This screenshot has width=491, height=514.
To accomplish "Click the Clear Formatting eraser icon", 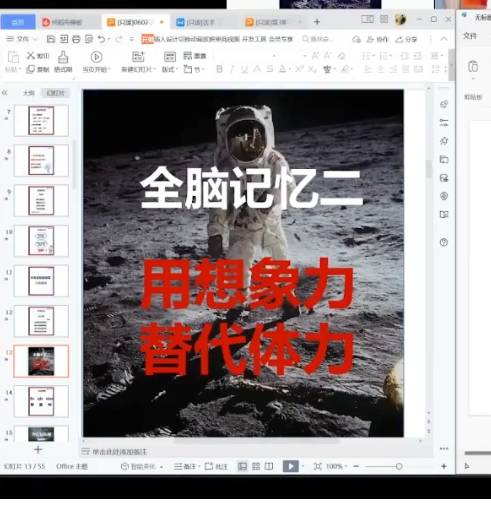I will [x=341, y=56].
